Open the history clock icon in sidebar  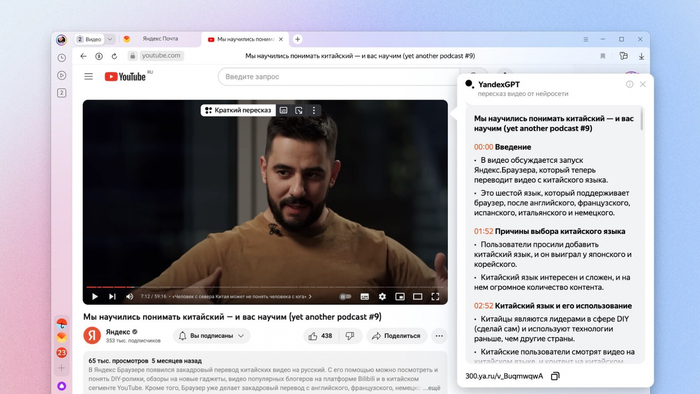pos(62,58)
